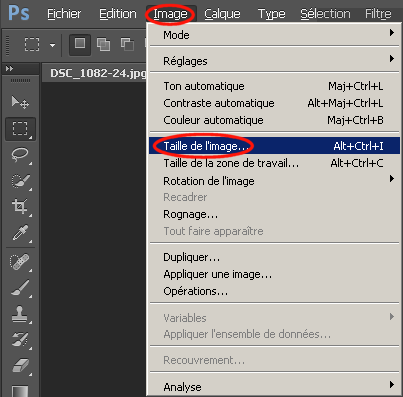Click New selection mode icon in options bar

80,44
